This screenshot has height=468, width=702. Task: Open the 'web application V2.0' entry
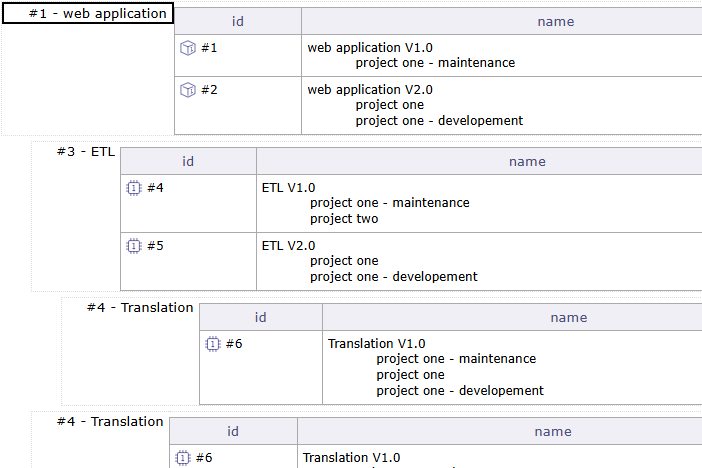point(370,90)
